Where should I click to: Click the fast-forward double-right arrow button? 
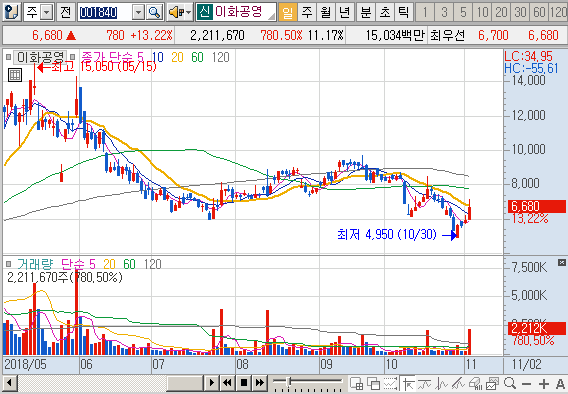point(260,383)
